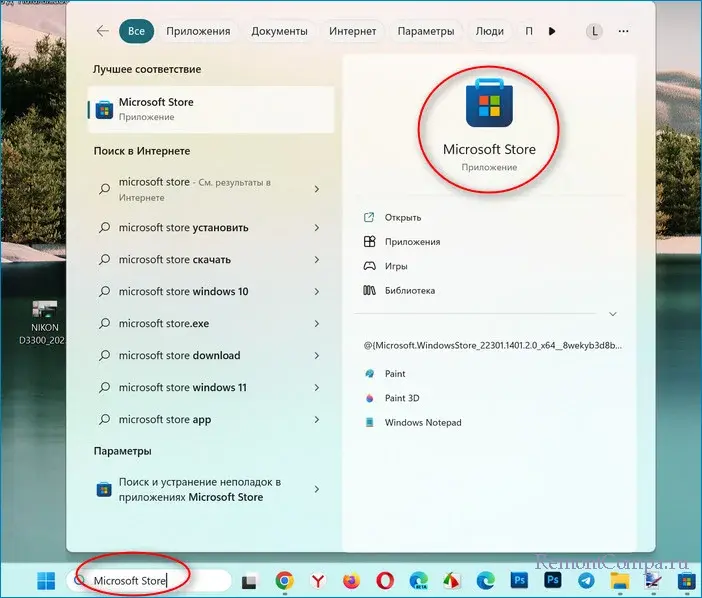Launch Opera from taskbar

[x=385, y=581]
